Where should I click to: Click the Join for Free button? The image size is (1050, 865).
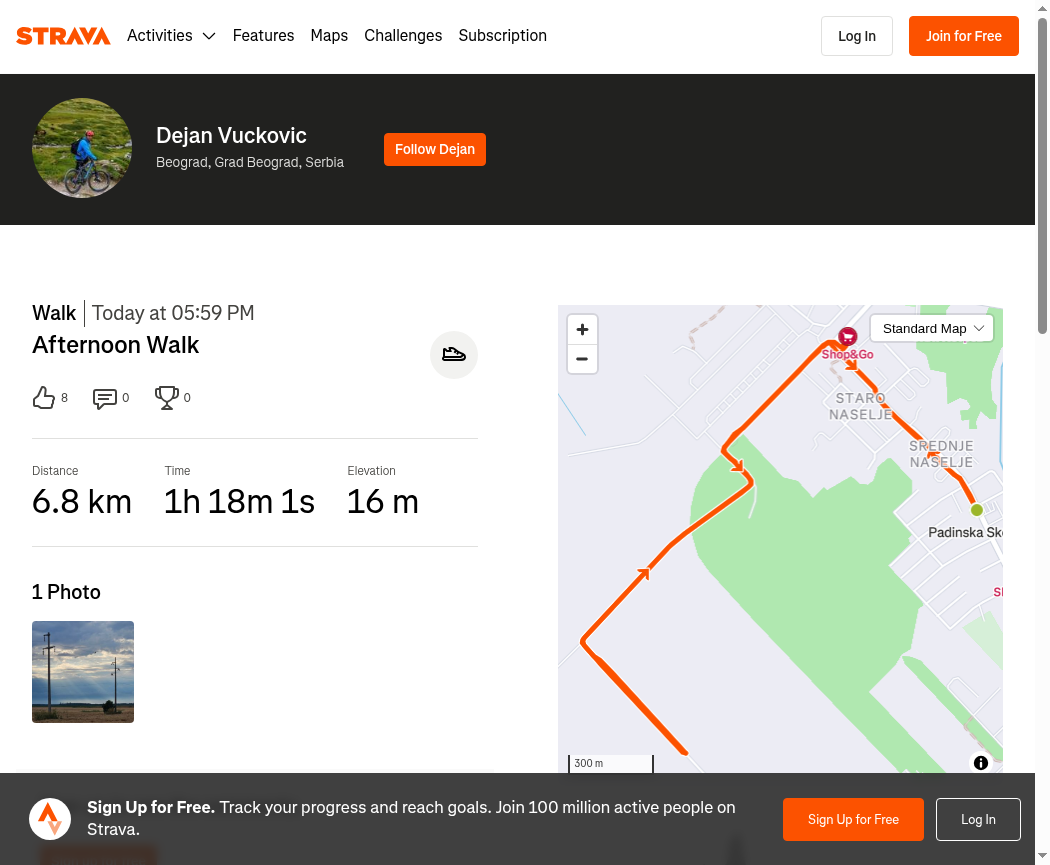(964, 36)
